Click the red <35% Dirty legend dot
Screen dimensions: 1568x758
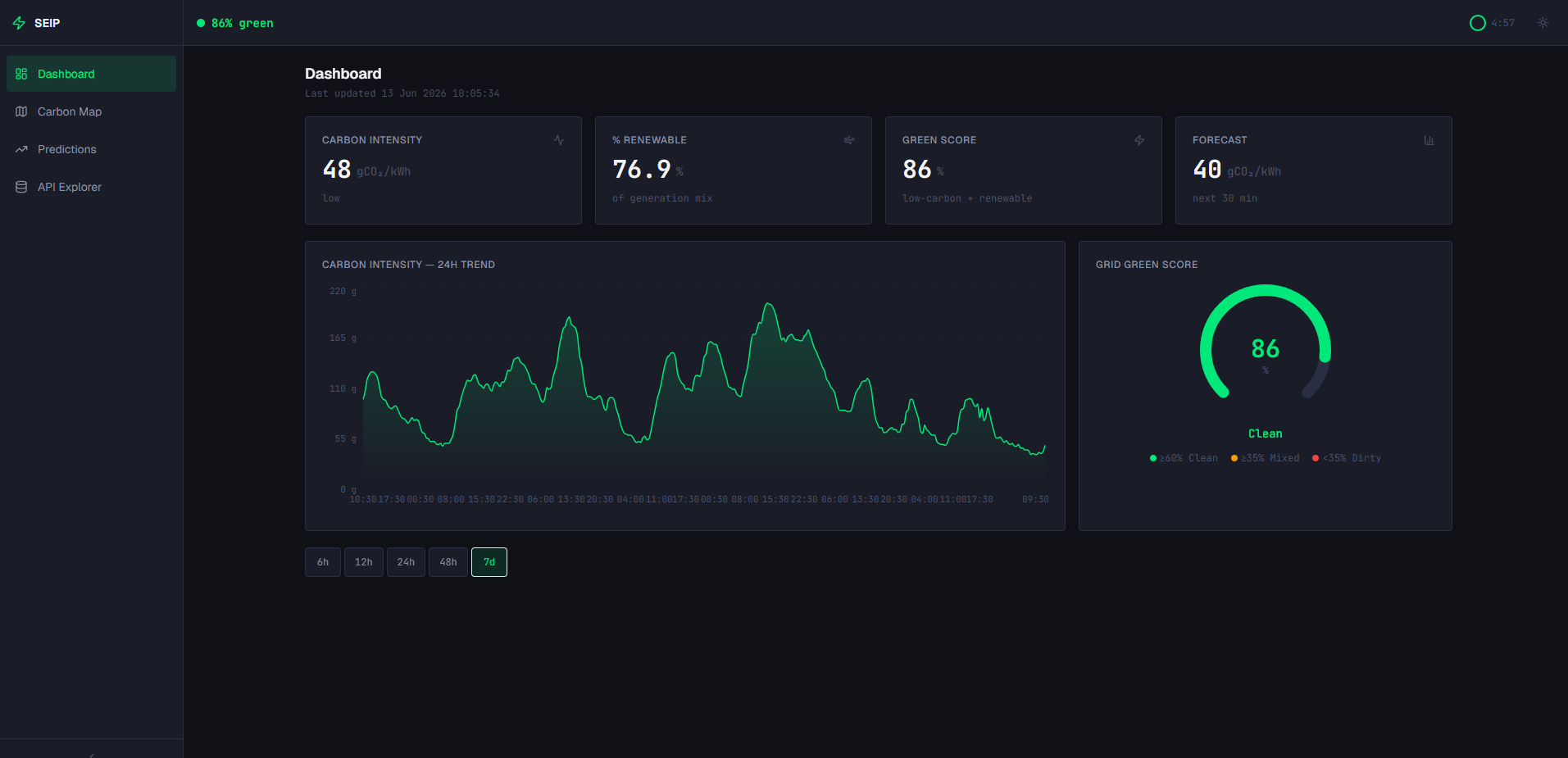(1316, 458)
